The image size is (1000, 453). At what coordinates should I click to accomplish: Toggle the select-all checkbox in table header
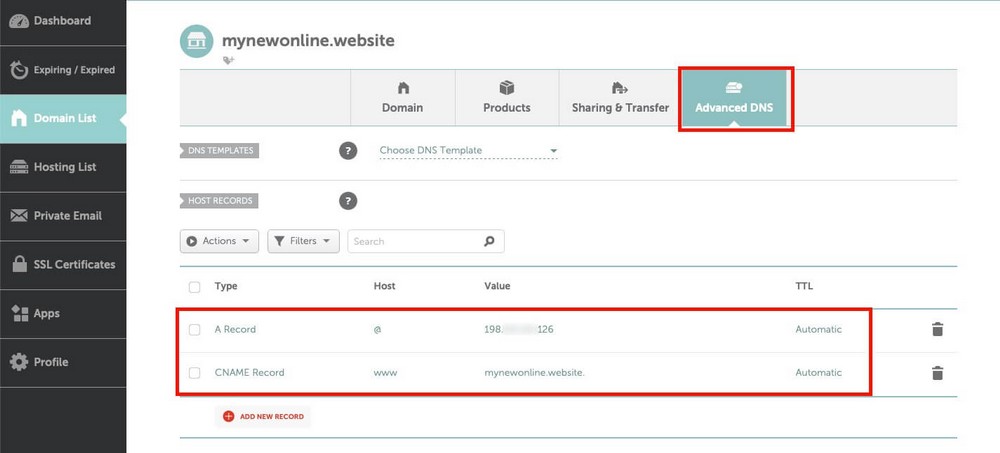point(195,287)
